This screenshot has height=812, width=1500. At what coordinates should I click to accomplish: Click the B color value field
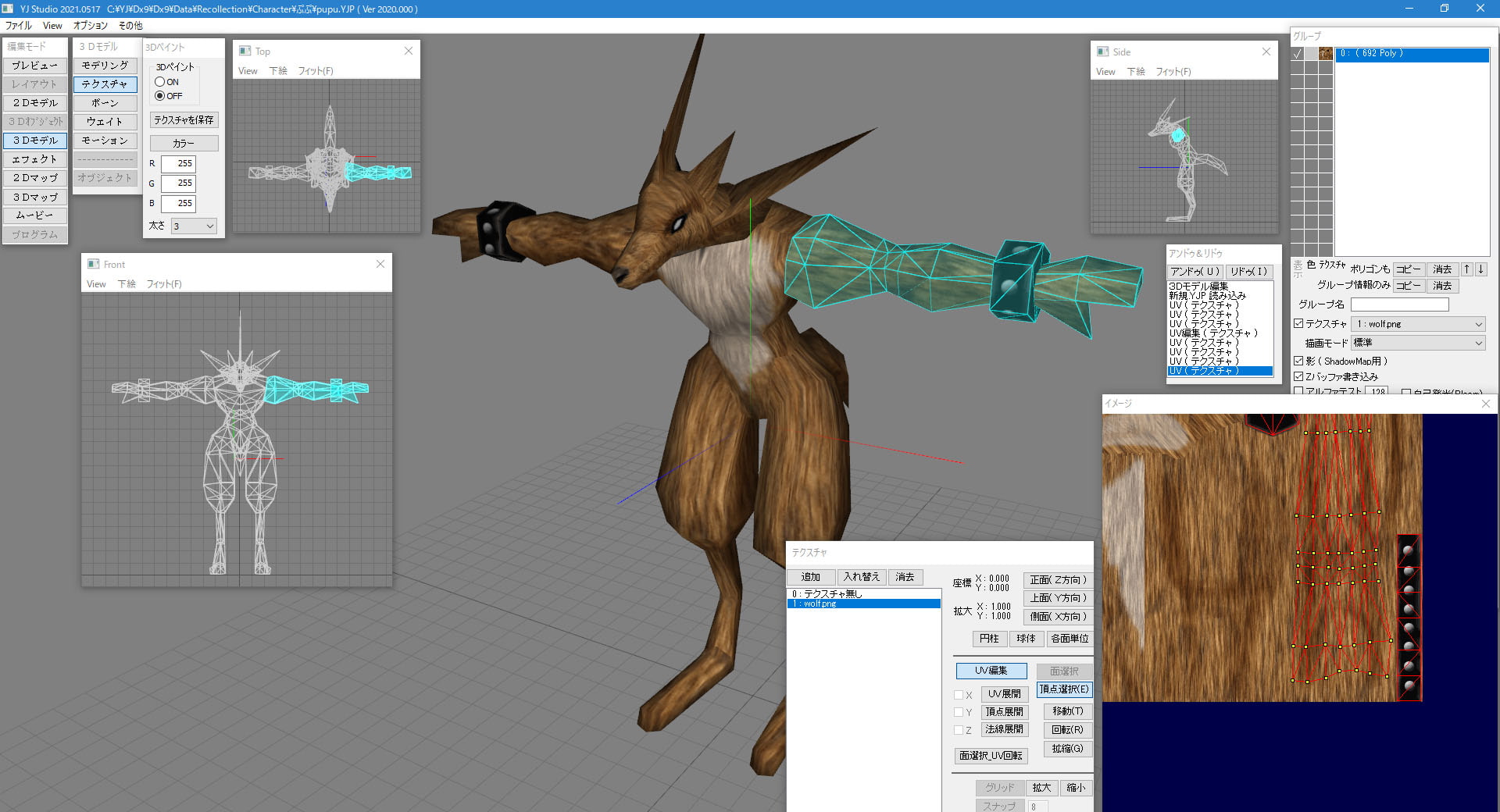pos(179,203)
